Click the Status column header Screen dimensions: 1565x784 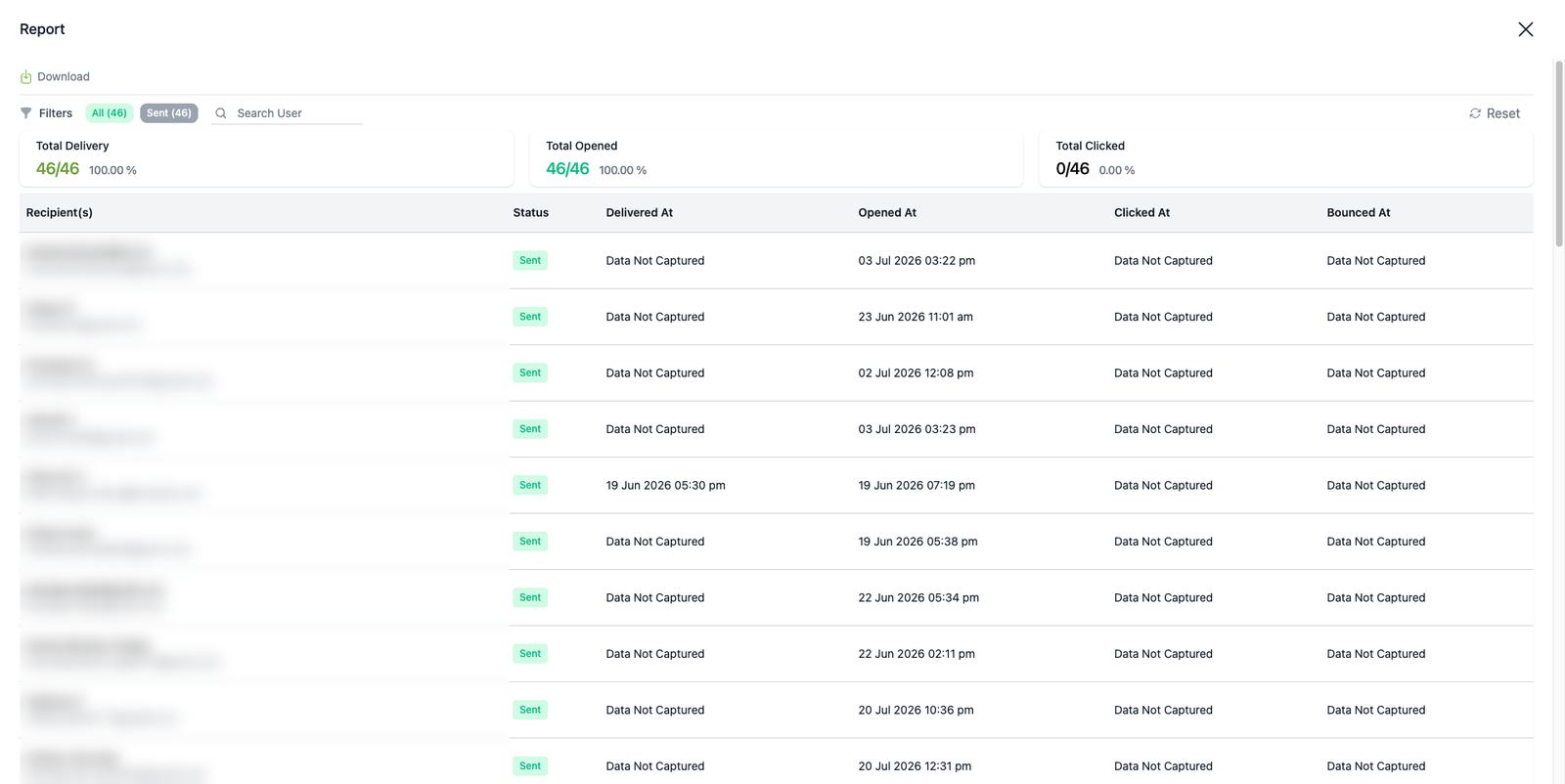[x=531, y=212]
